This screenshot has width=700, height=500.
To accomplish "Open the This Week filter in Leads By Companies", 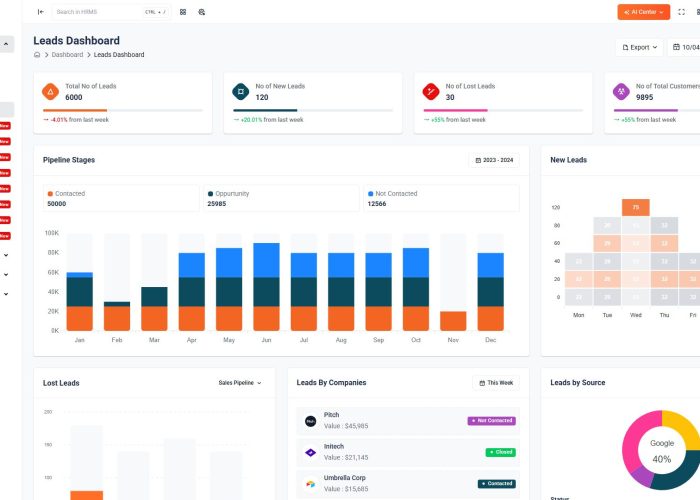I will click(x=496, y=383).
